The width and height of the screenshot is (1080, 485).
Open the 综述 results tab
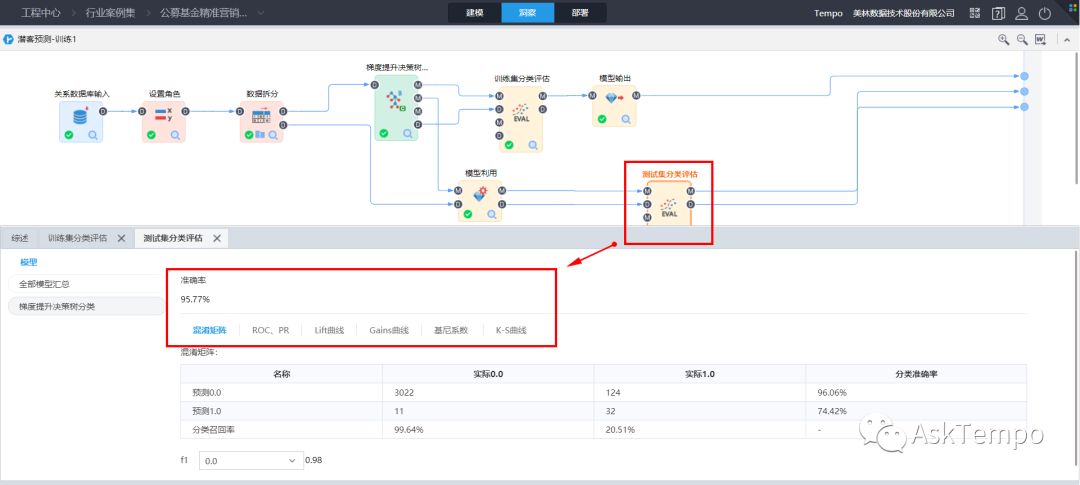pyautogui.click(x=20, y=238)
